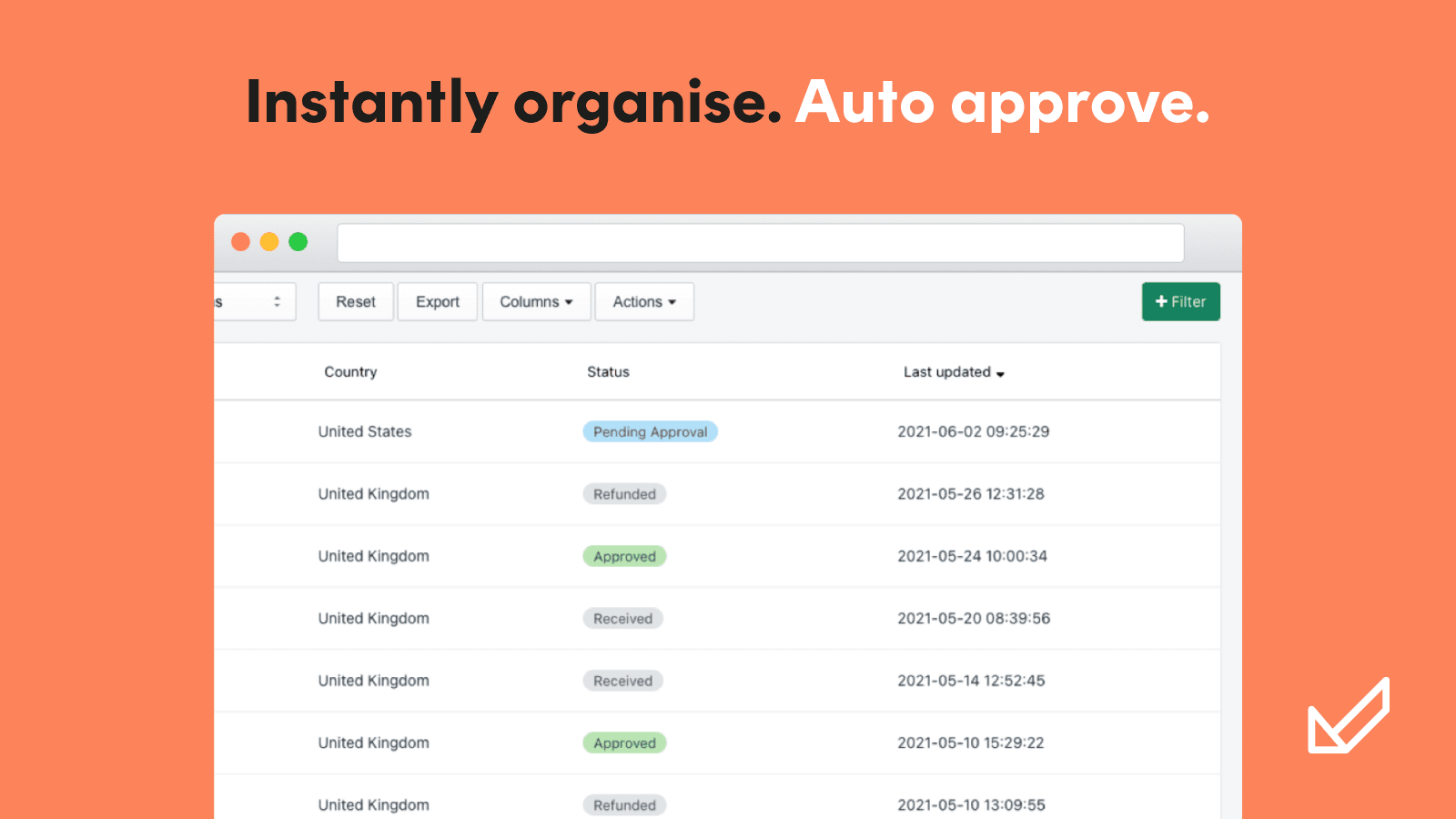
Task: Click the yellow traffic light dot
Action: tap(269, 242)
